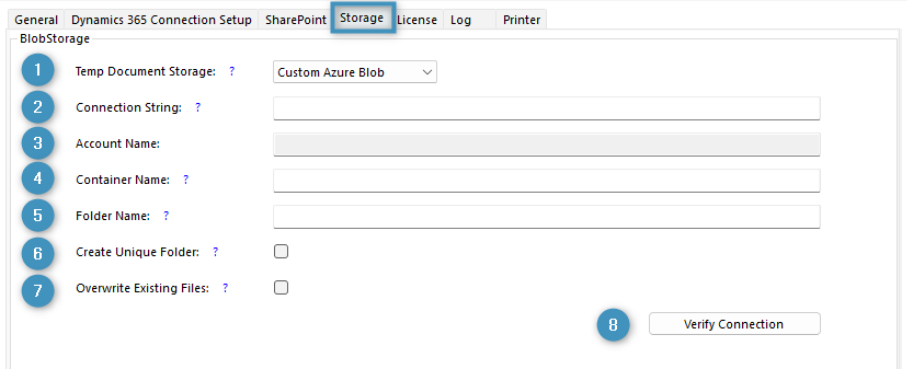
Task: Focus the Container Name input field
Action: tap(547, 180)
